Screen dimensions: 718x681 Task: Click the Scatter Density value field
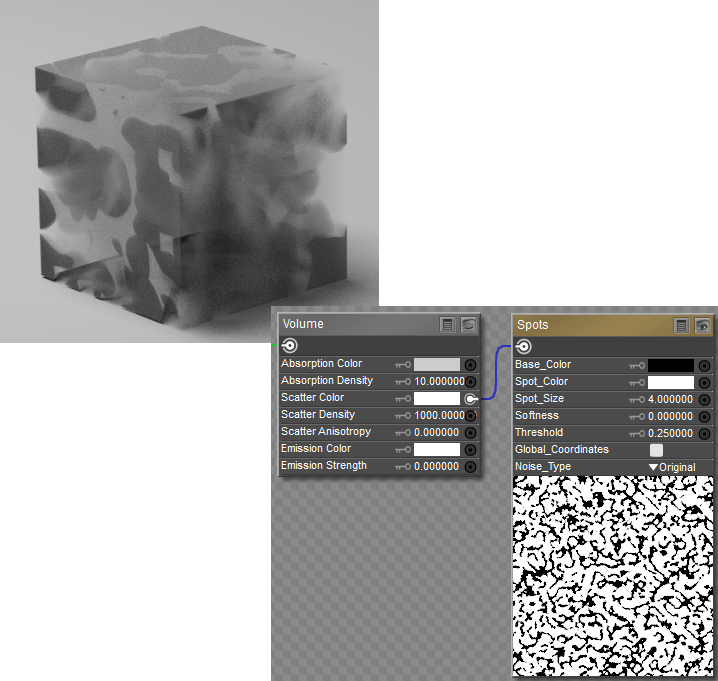coord(439,415)
